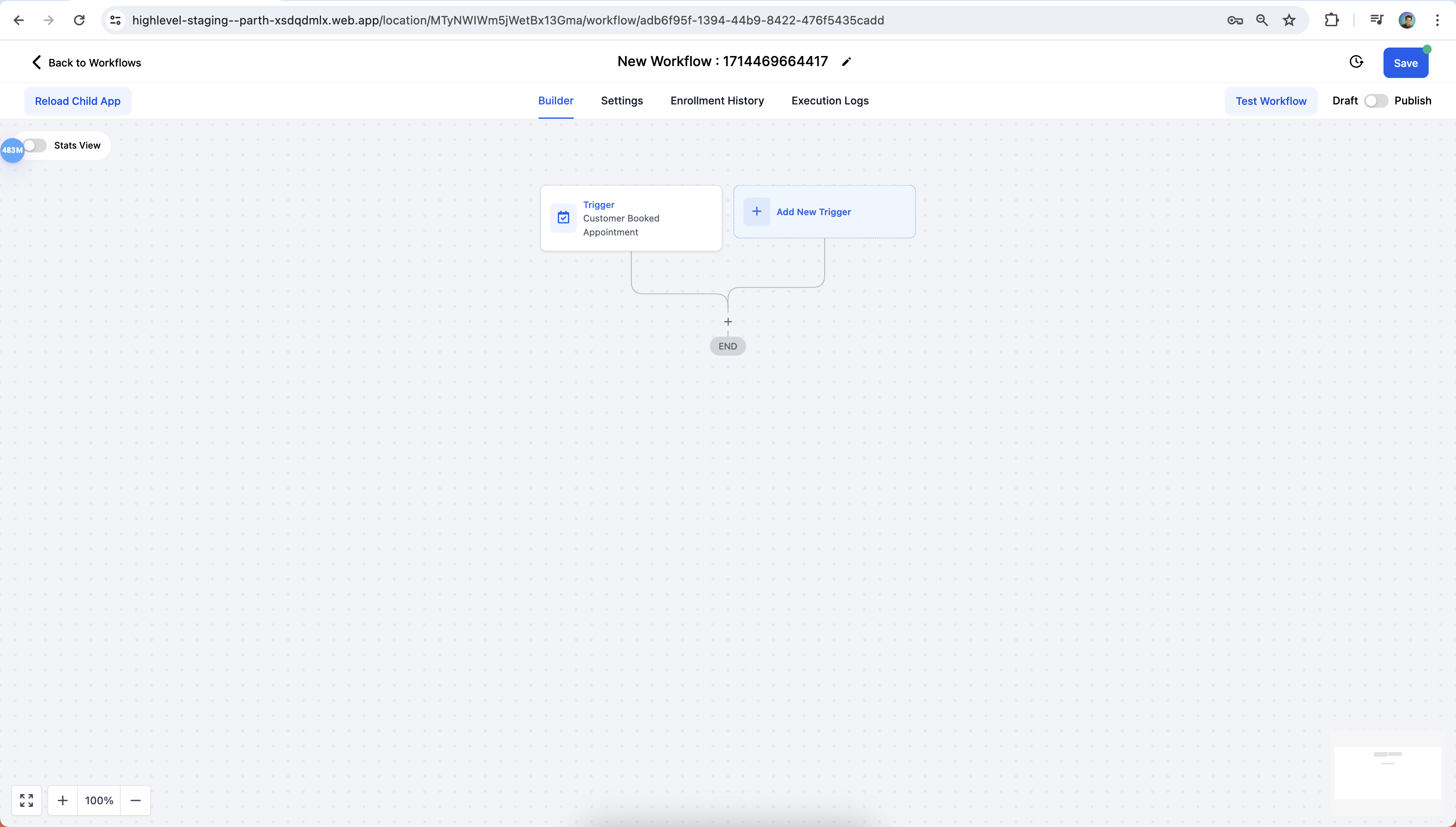Bookmark page with the star icon
Image resolution: width=1456 pixels, height=827 pixels.
coord(1289,21)
